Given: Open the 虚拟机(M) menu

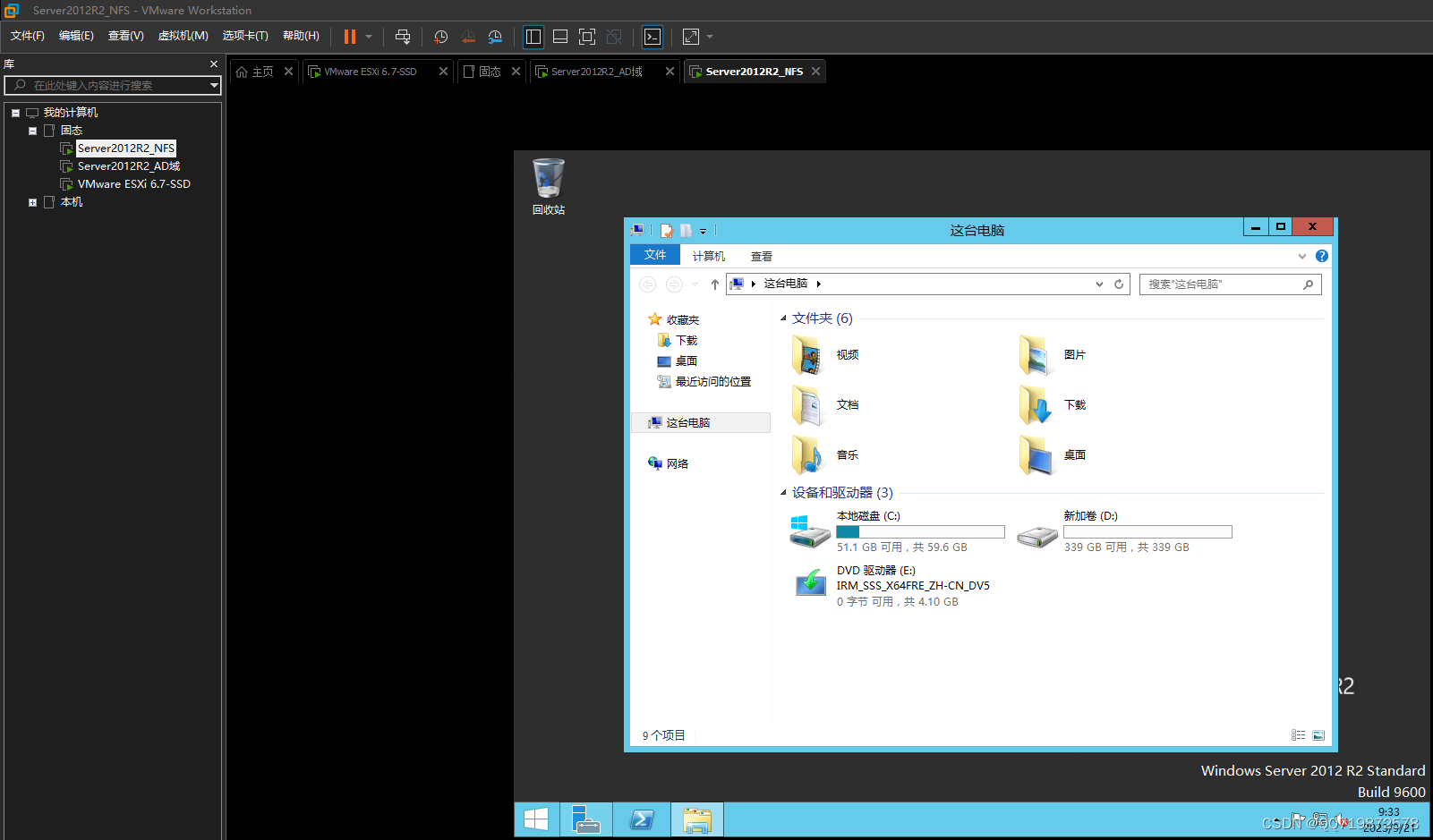Looking at the screenshot, I should pos(183,36).
